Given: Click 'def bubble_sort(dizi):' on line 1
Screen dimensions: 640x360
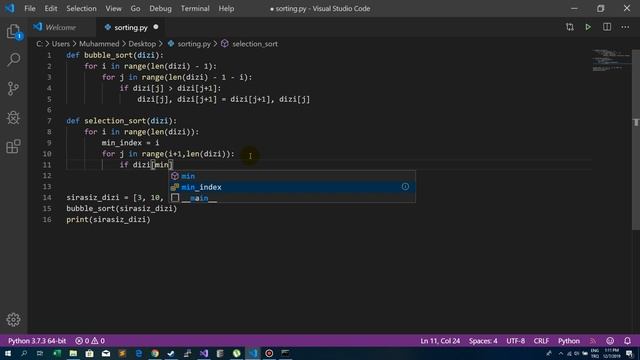Looking at the screenshot, I should (115, 55).
